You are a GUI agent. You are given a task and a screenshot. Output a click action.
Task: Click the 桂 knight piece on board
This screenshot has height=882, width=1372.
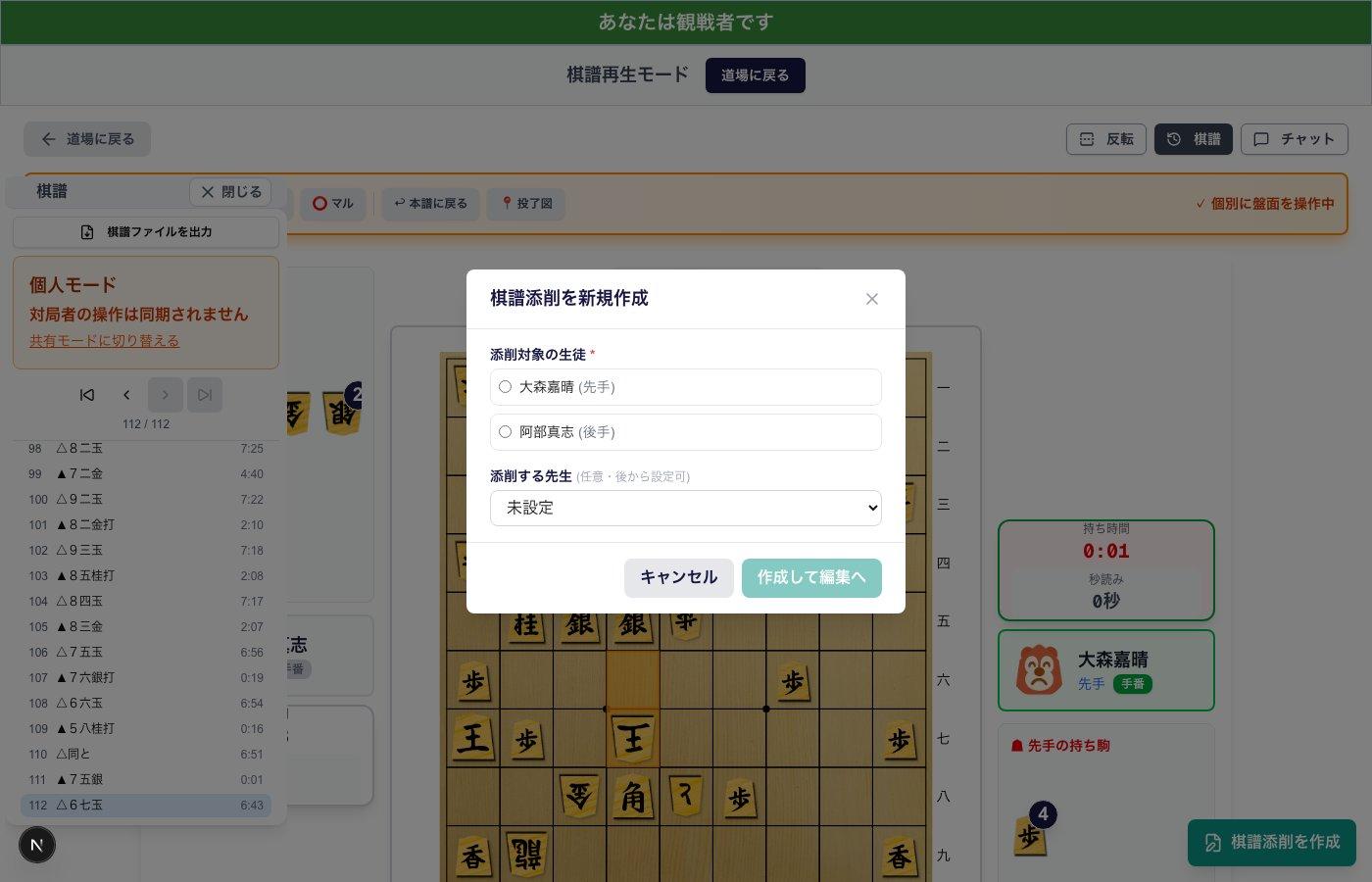pos(527,624)
